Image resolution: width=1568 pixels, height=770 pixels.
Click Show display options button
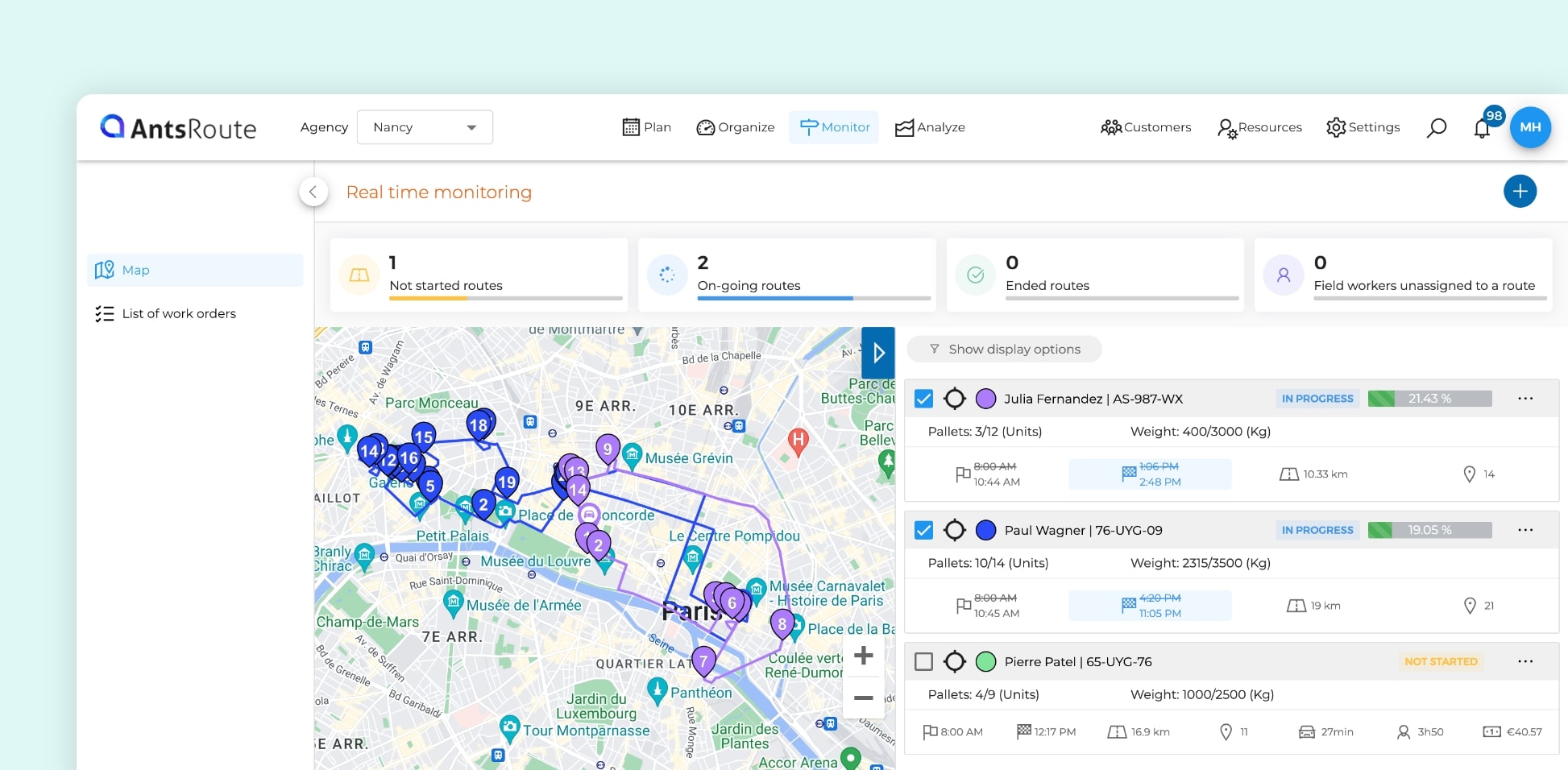1004,349
